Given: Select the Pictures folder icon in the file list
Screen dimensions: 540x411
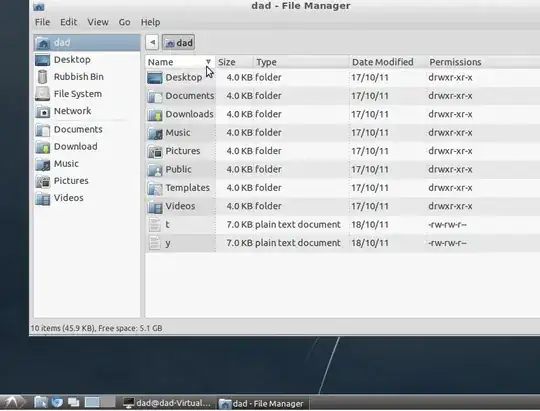Looking at the screenshot, I should (155, 151).
